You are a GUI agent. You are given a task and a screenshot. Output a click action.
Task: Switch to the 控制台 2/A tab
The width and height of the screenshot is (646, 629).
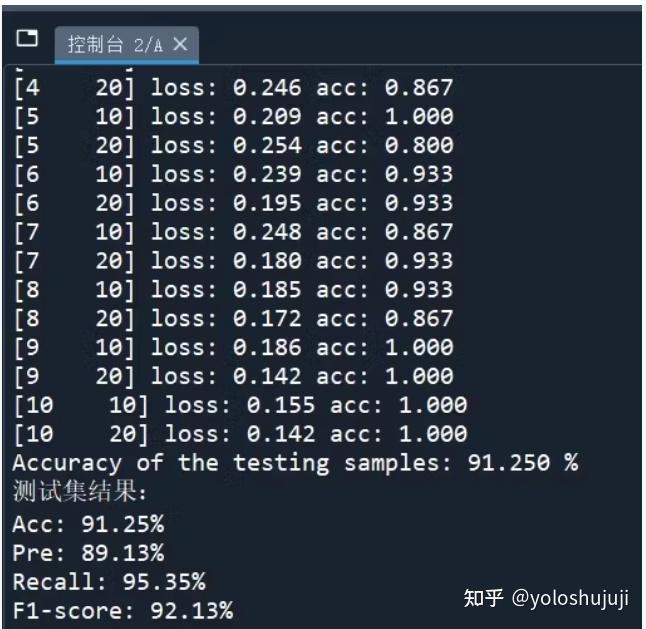114,45
